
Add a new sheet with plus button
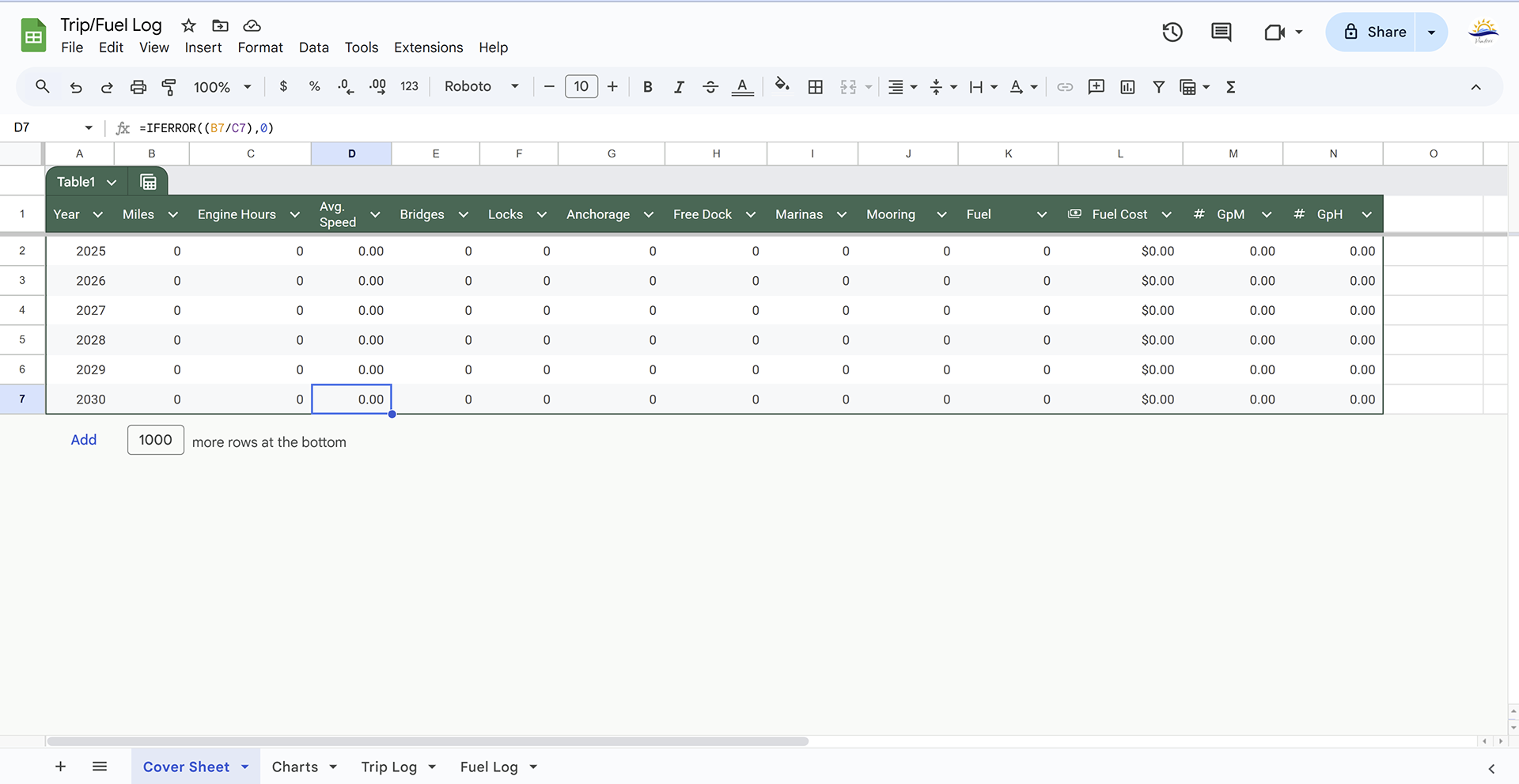pyautogui.click(x=60, y=766)
